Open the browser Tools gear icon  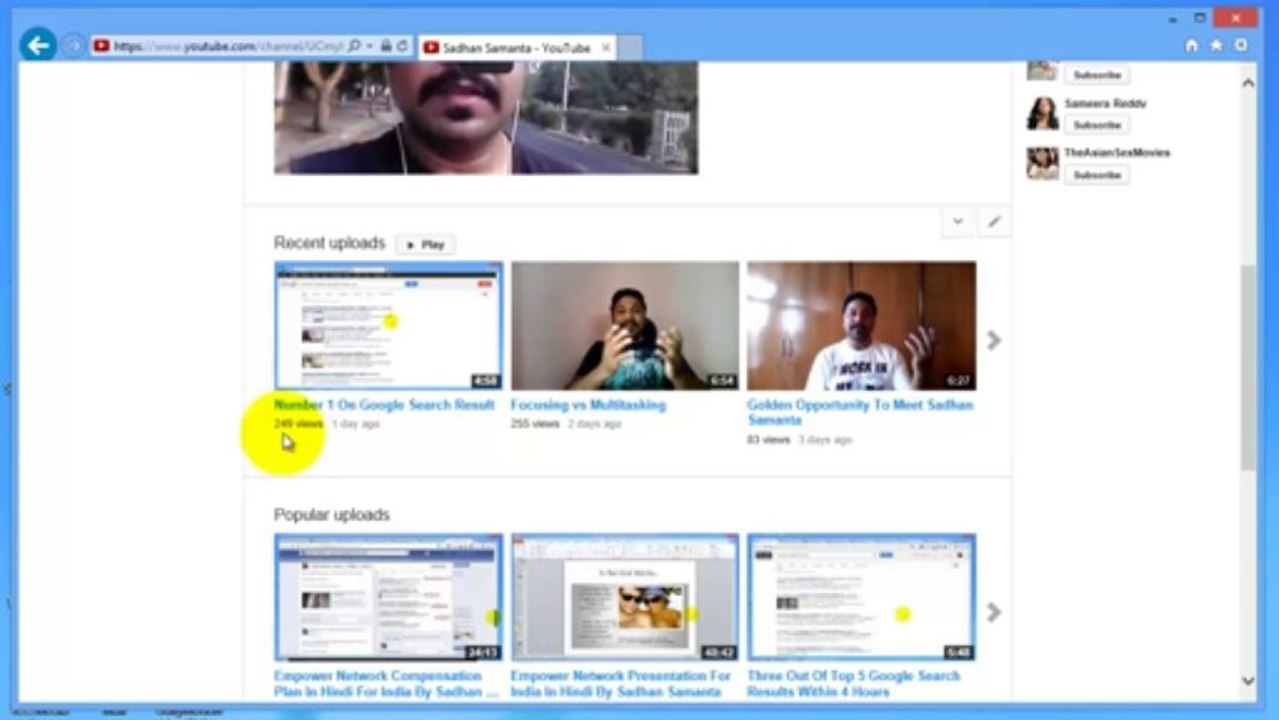point(1241,45)
